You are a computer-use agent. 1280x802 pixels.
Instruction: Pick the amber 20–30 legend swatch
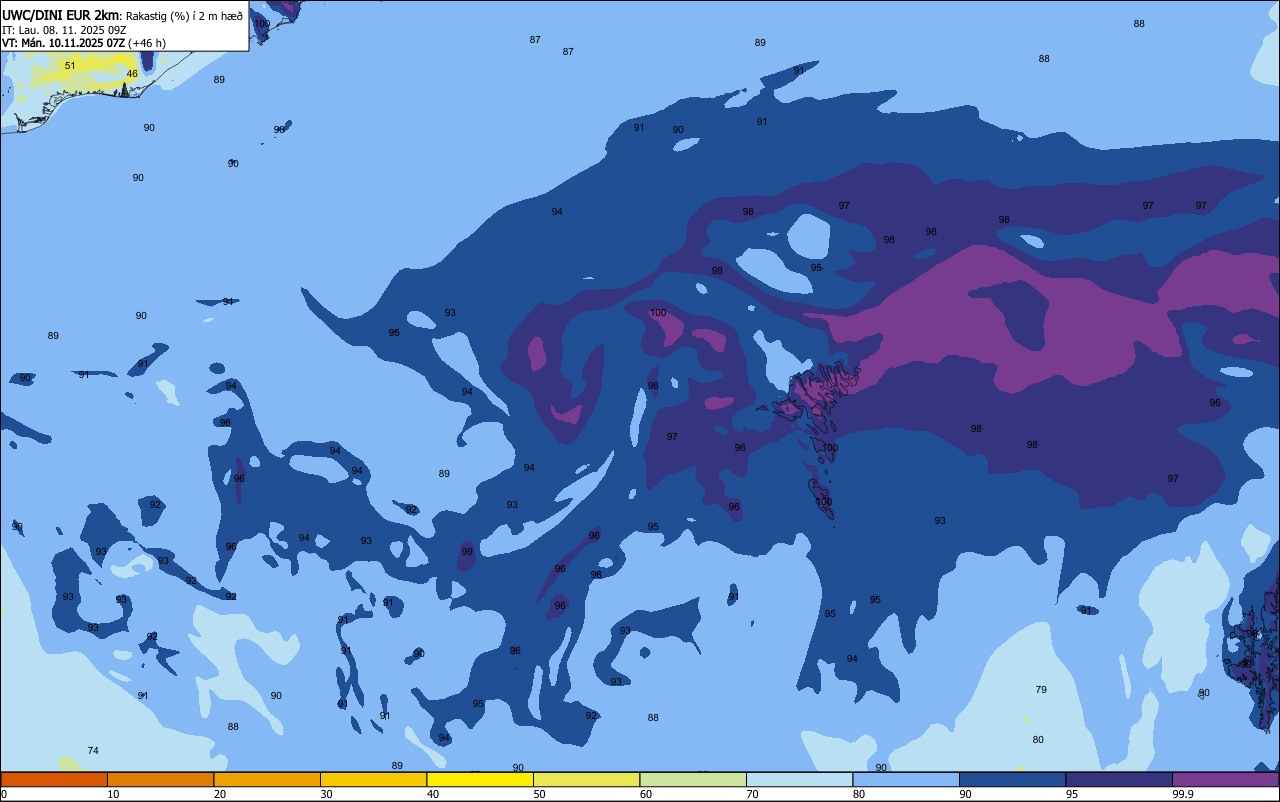pyautogui.click(x=267, y=779)
